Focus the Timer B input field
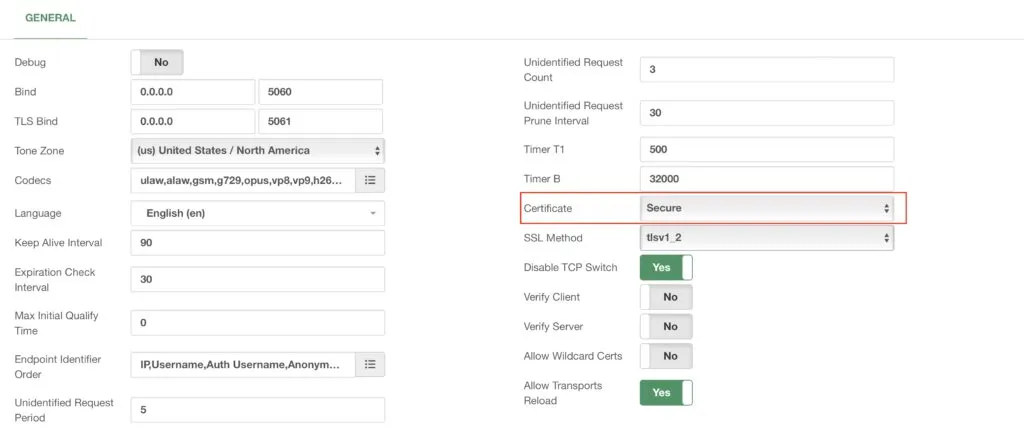Screen dimensions: 1024x431 click(x=767, y=178)
